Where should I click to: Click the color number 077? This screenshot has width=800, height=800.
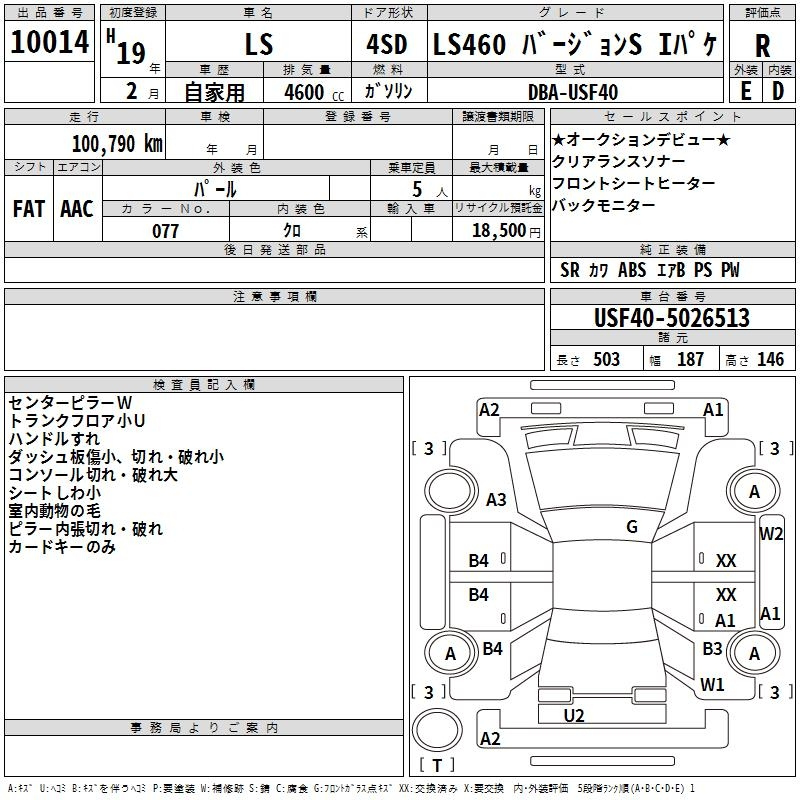pos(165,231)
